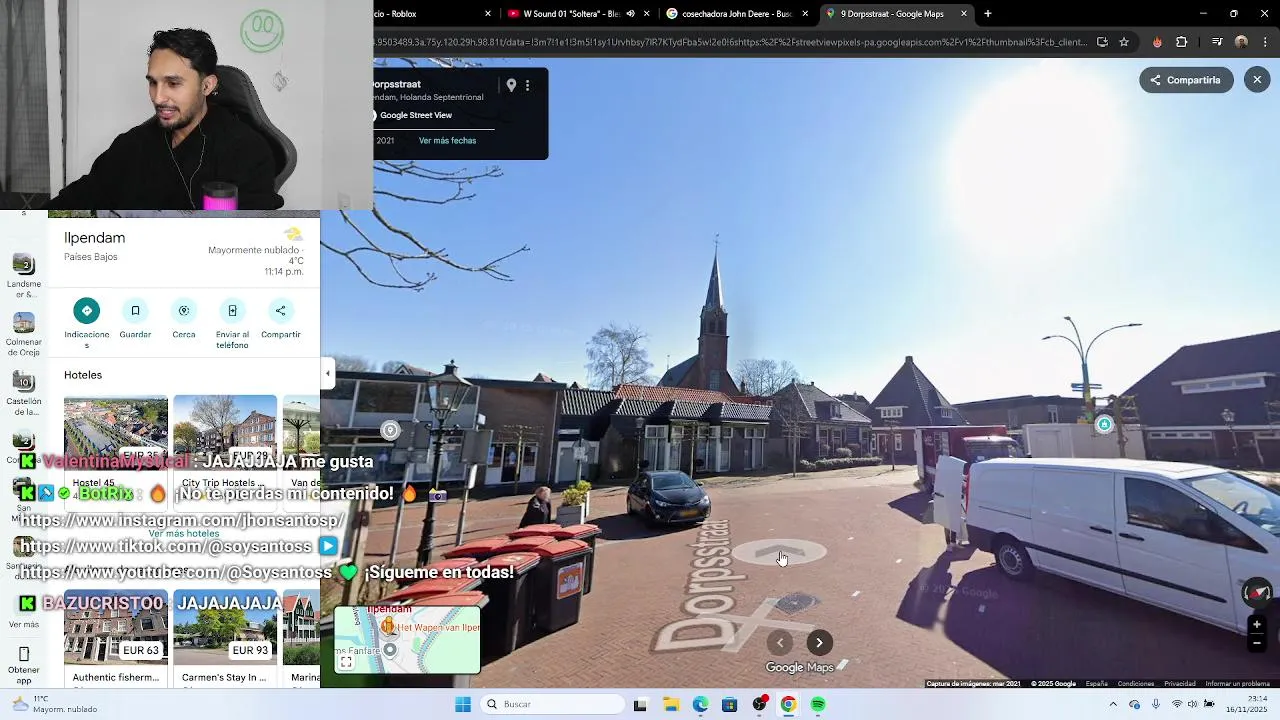Screen dimensions: 1280x720
Task: Open Ver más fechas link
Action: 447,141
